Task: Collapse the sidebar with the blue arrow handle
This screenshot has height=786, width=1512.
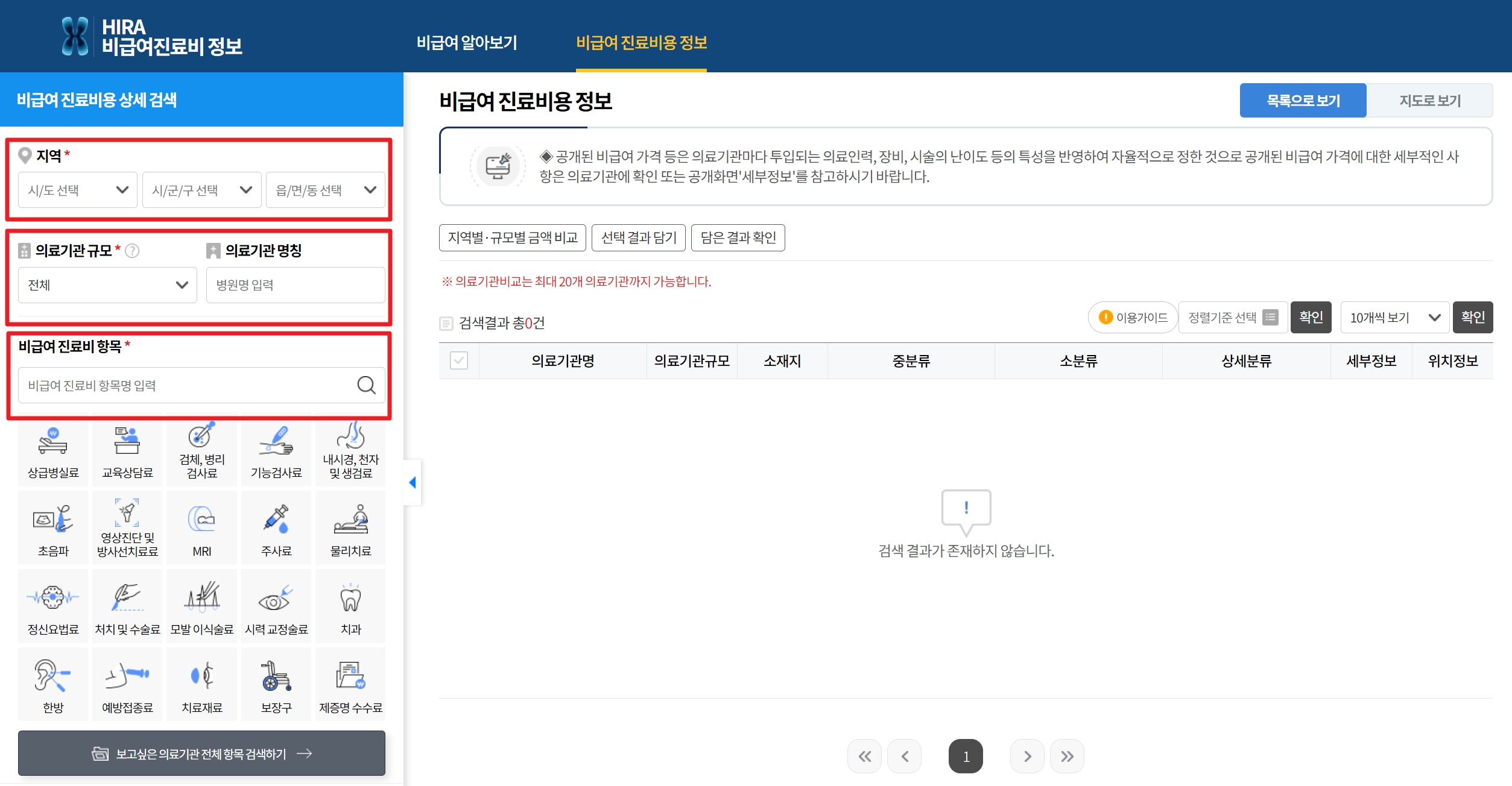Action: coord(413,482)
